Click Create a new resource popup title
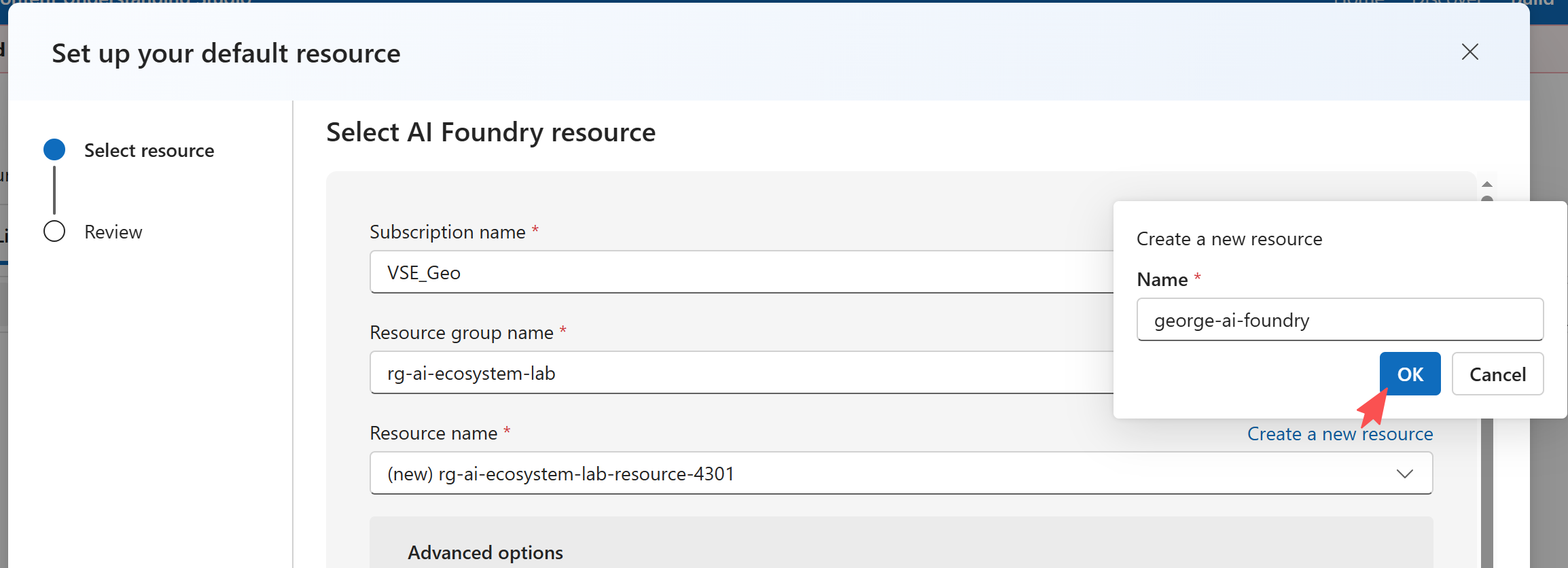The height and width of the screenshot is (568, 1568). click(1229, 239)
